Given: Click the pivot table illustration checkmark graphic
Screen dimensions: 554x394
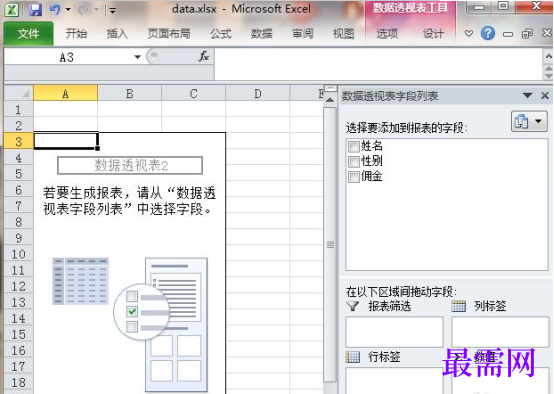Looking at the screenshot, I should coord(132,312).
